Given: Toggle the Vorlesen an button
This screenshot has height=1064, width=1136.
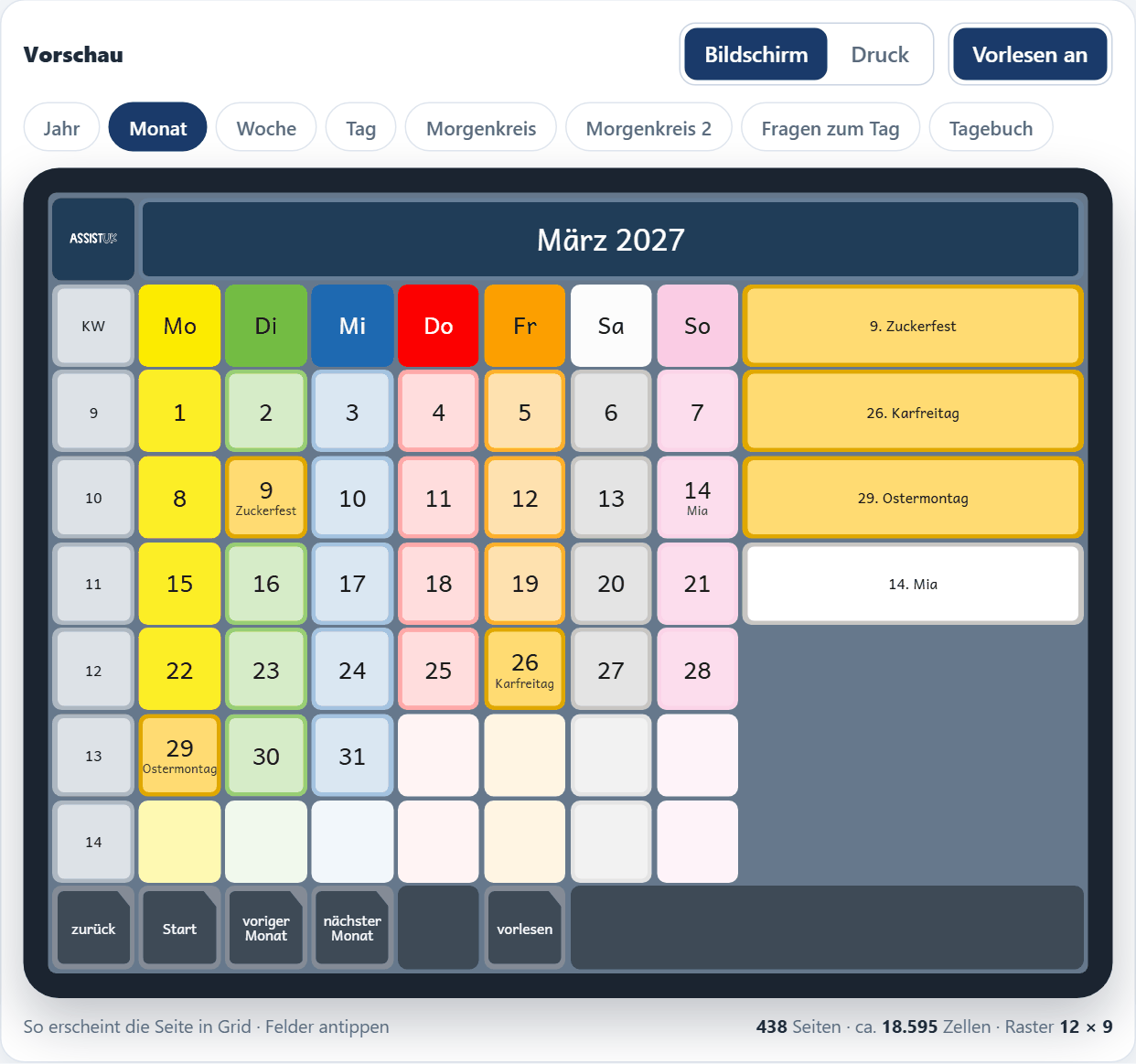Looking at the screenshot, I should [x=1030, y=55].
